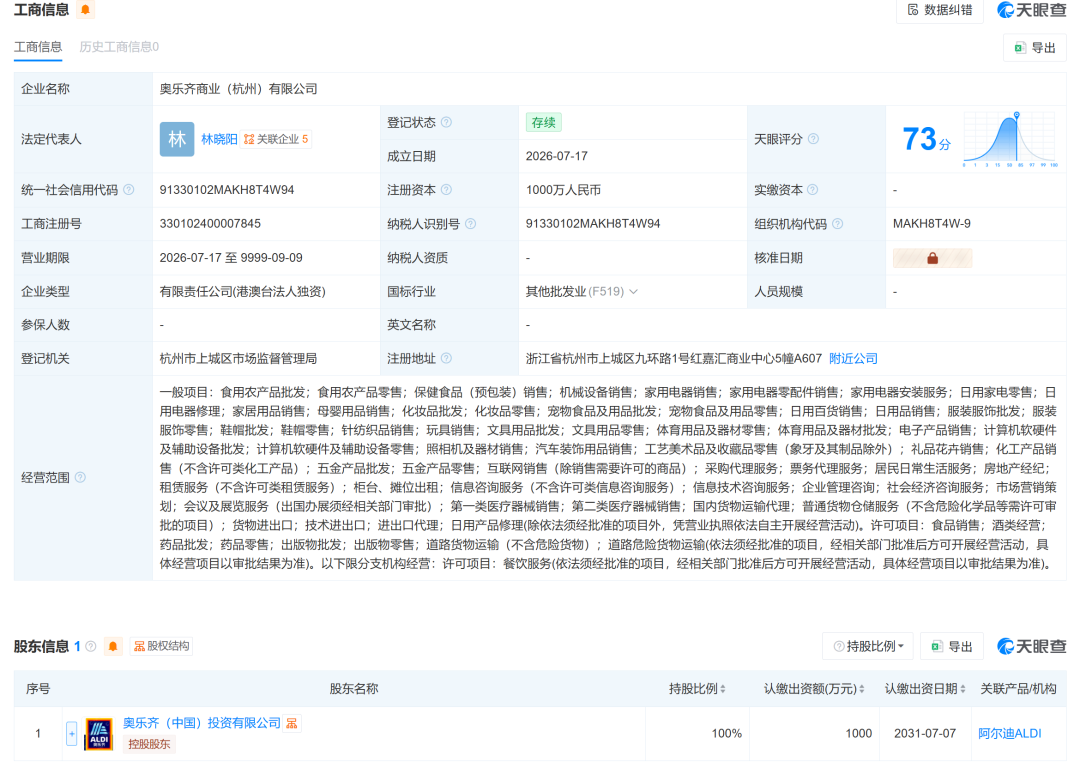
Task: Click 1000万人民币 registered capital value
Action: pos(563,189)
